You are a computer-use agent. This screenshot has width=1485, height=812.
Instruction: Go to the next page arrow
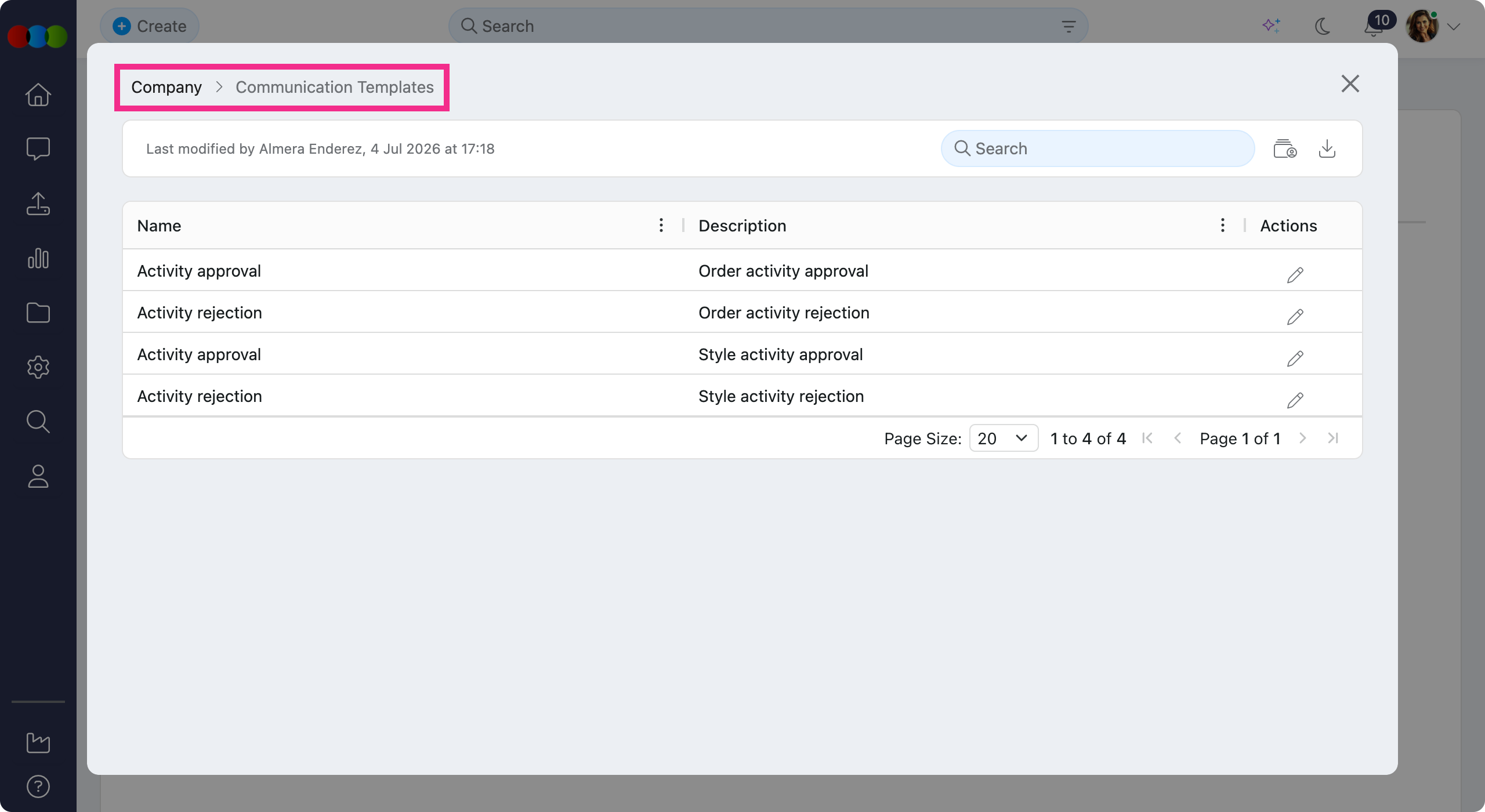tap(1303, 438)
